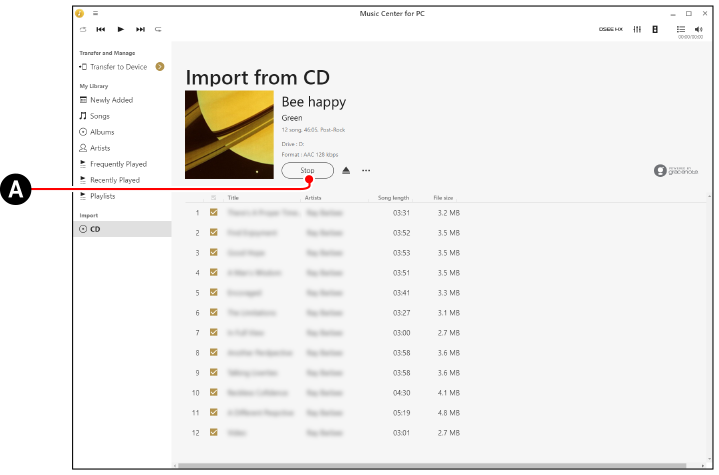
Task: Open the hamburger menu in the title bar
Action: tap(95, 13)
